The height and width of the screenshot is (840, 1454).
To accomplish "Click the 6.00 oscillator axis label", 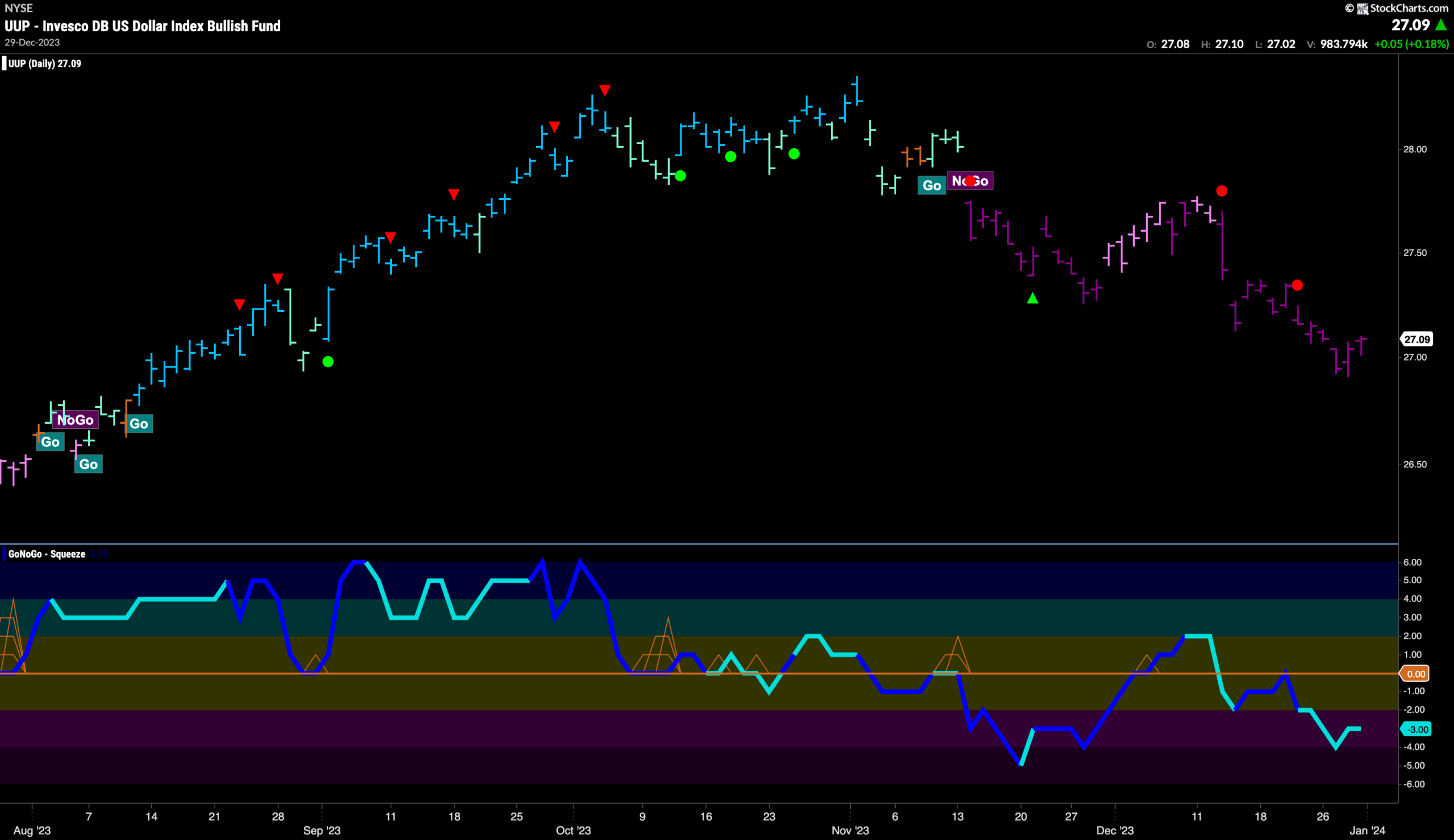I will point(1413,562).
